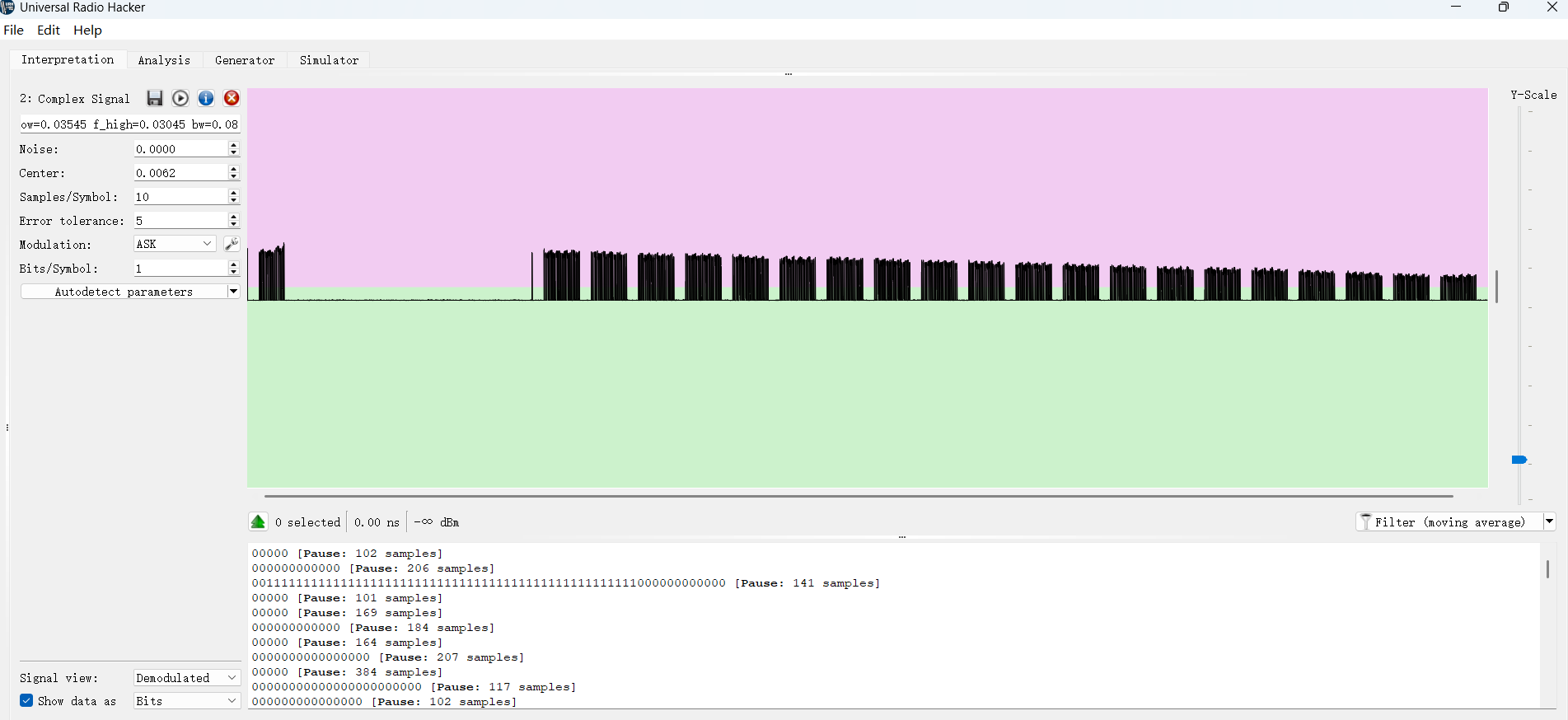The image size is (1568, 720).
Task: Open modulation settings with the wrench icon
Action: (x=232, y=244)
